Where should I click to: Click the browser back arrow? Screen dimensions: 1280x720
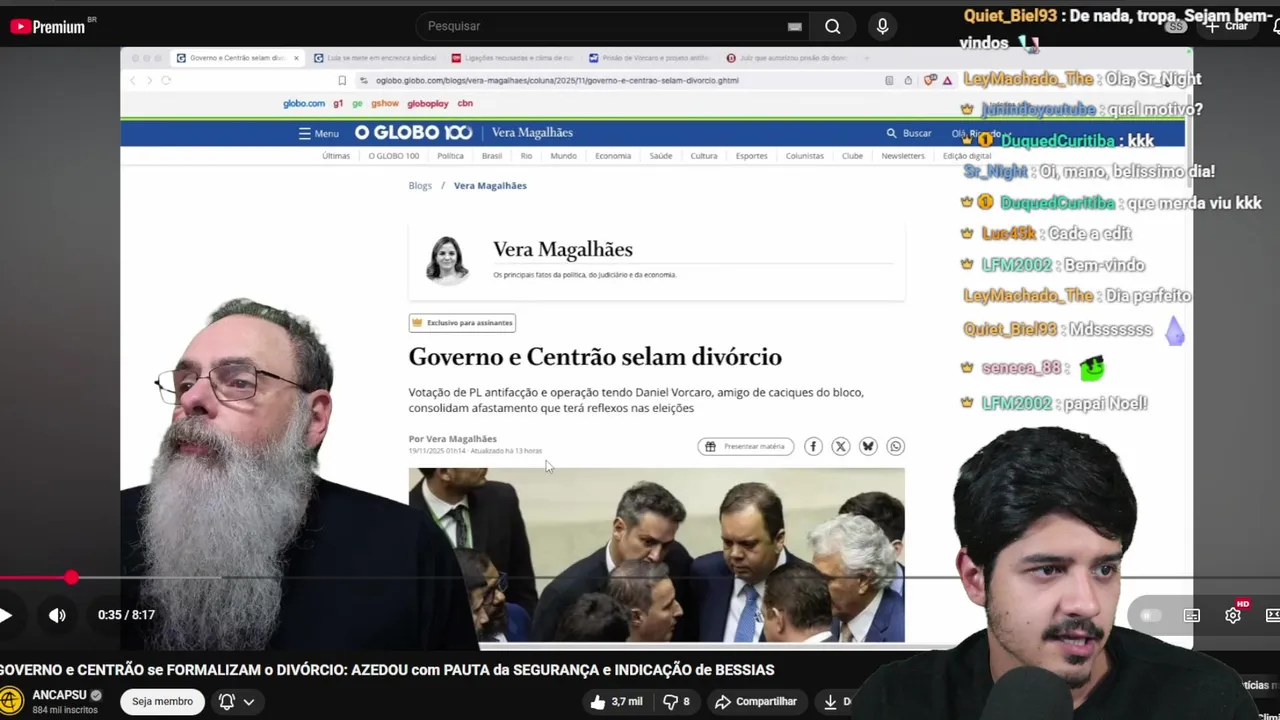(133, 81)
